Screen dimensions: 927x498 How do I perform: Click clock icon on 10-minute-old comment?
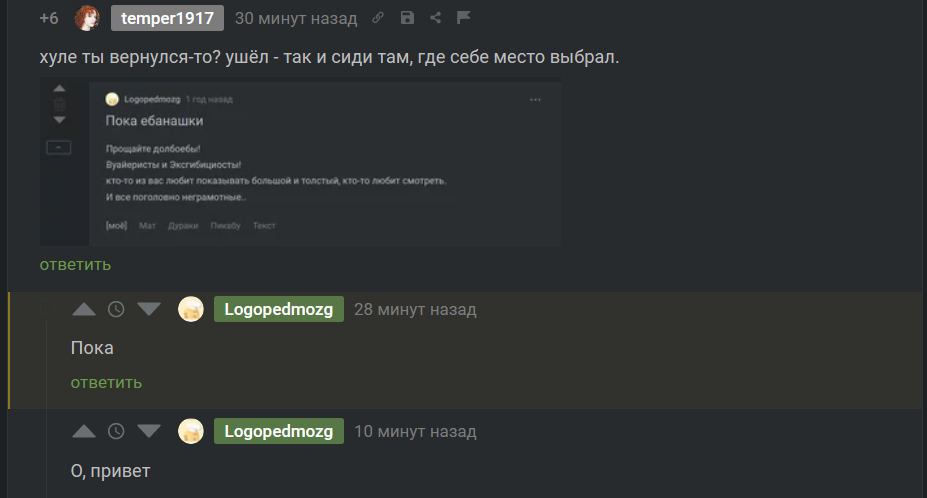tap(116, 431)
